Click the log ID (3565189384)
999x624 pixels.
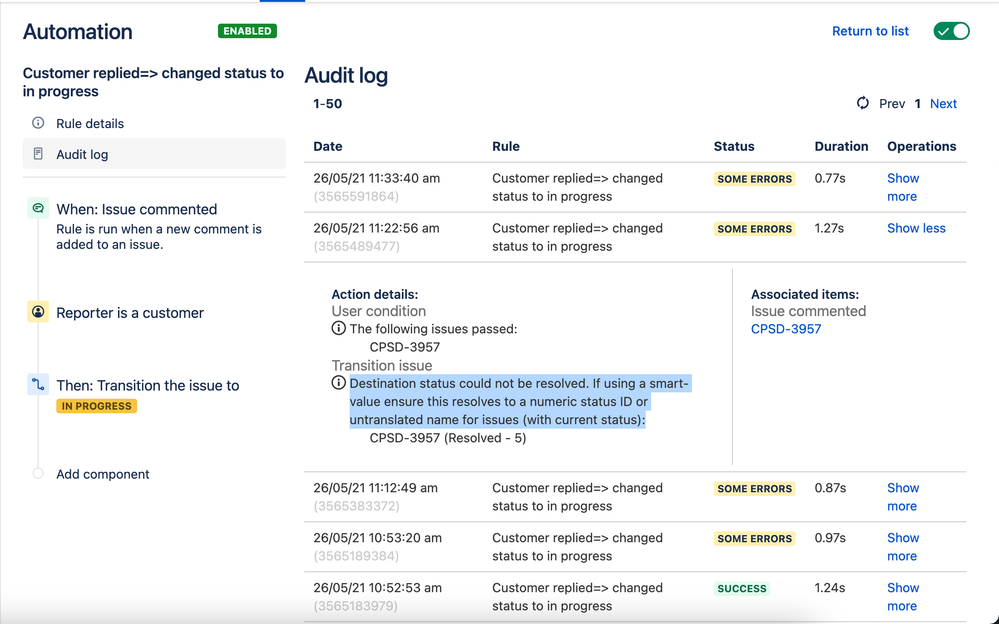(356, 556)
